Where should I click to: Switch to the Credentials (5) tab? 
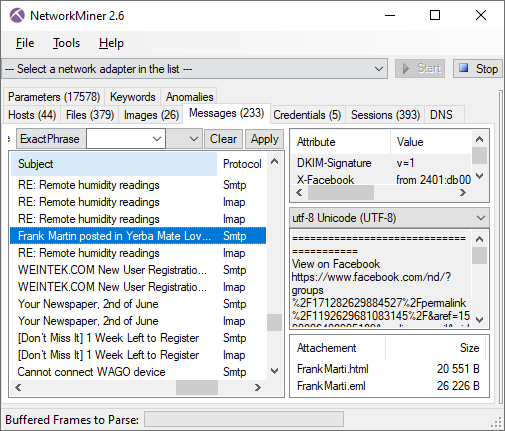pyautogui.click(x=307, y=115)
